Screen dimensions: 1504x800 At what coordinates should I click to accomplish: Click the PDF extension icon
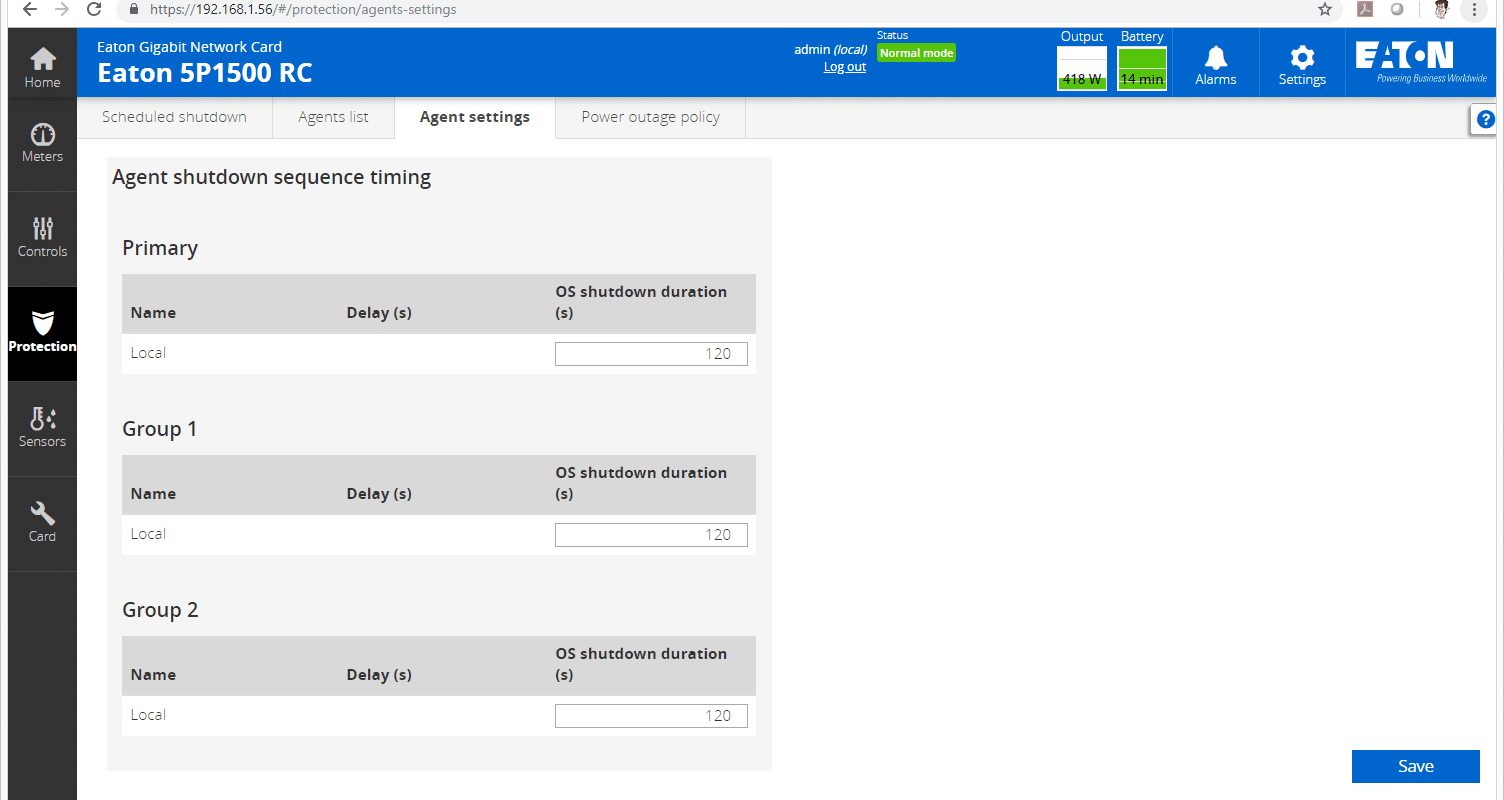click(x=1364, y=9)
